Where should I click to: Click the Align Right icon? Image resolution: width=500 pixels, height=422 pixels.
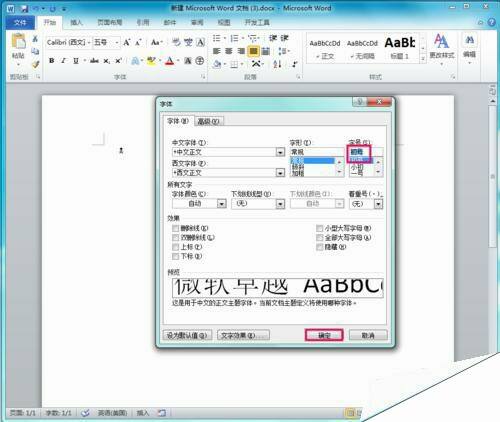coord(241,51)
